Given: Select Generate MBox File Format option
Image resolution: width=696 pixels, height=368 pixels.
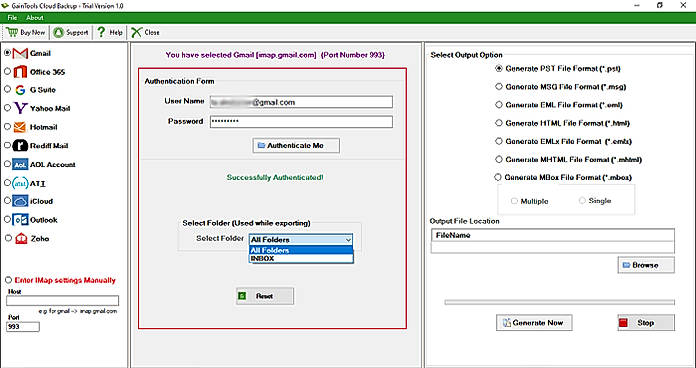Looking at the screenshot, I should (x=498, y=177).
